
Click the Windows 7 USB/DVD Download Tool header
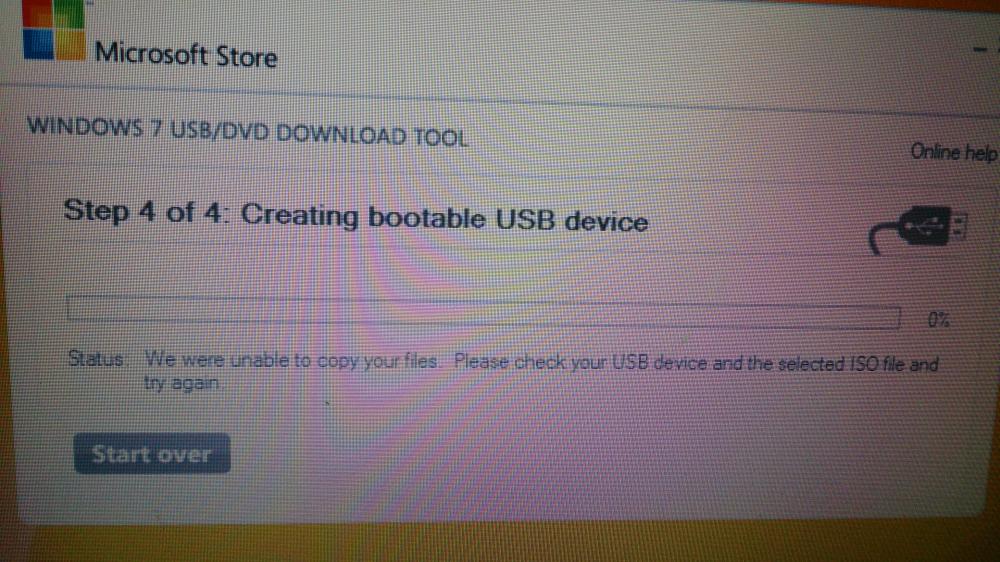pos(247,131)
